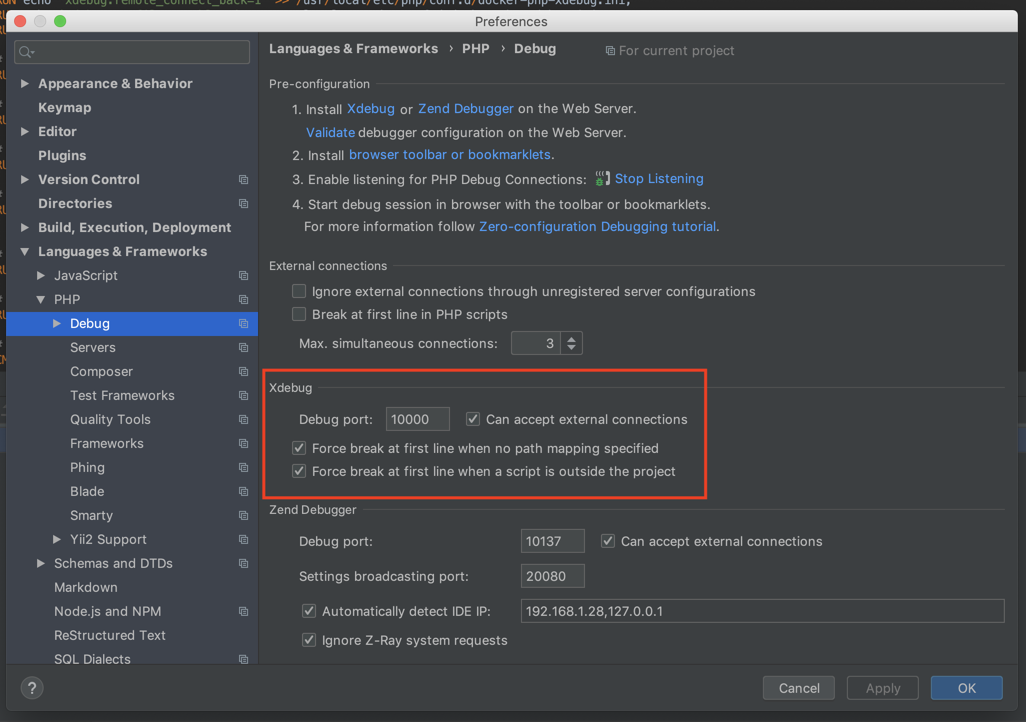This screenshot has height=722, width=1026.
Task: Open help with the question mark icon
Action: point(31,688)
